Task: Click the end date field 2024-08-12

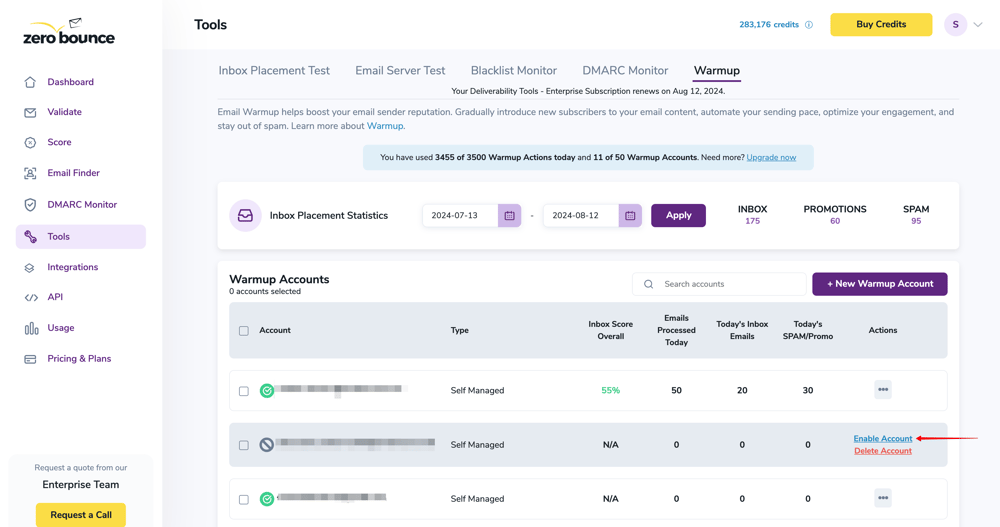Action: pos(581,216)
